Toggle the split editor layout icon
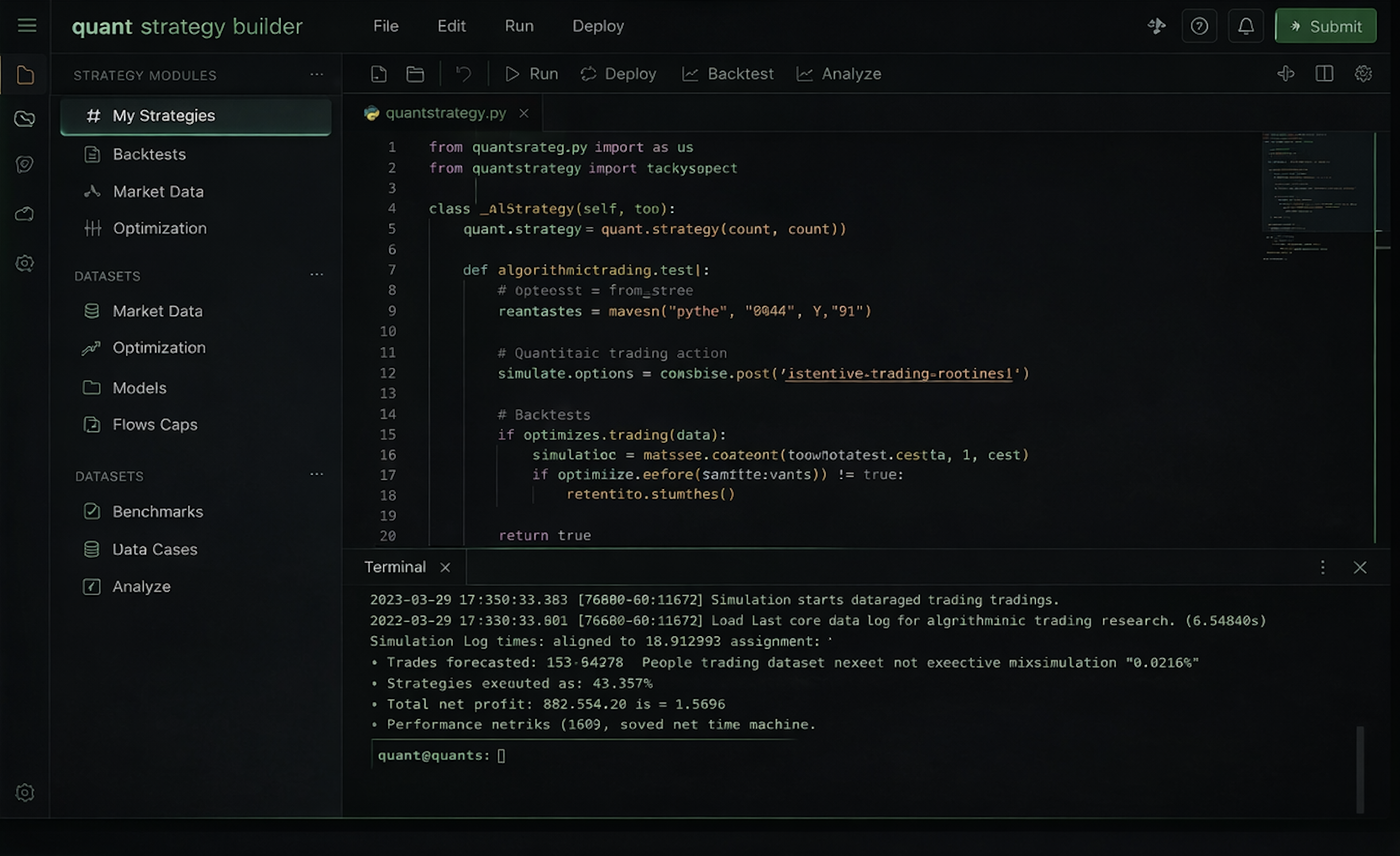1400x856 pixels. [1324, 74]
